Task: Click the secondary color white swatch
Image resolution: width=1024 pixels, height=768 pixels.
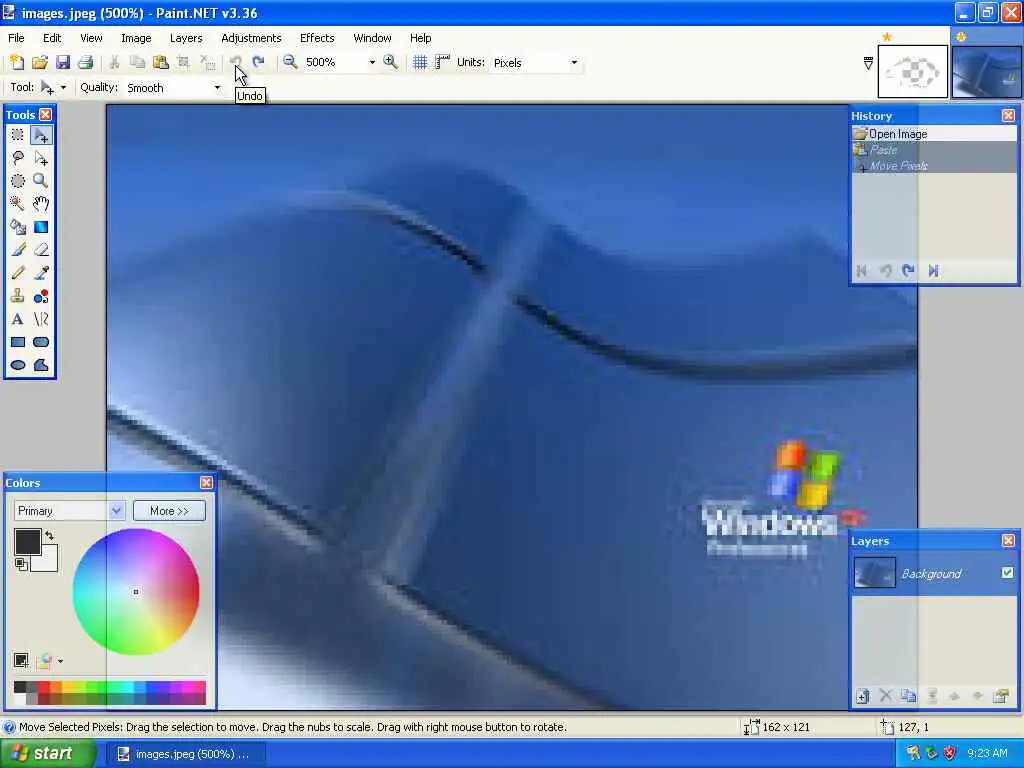Action: [48, 562]
